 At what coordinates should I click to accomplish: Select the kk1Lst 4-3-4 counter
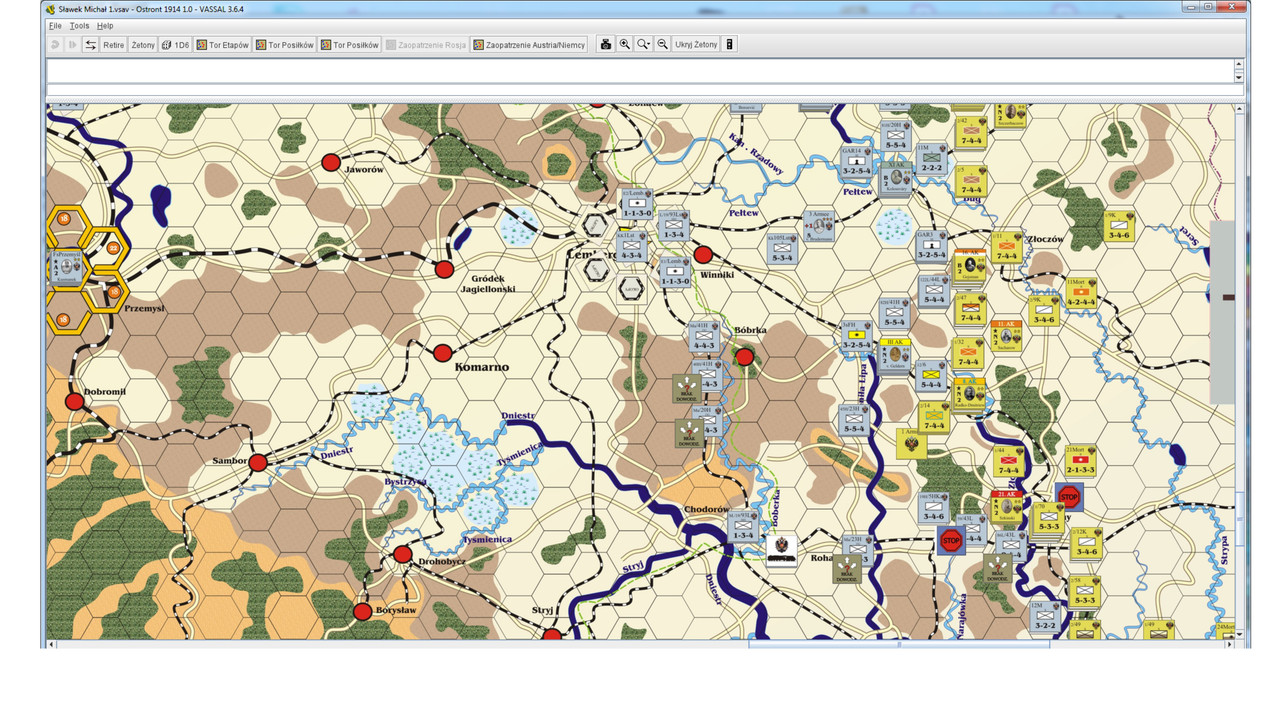(x=631, y=247)
